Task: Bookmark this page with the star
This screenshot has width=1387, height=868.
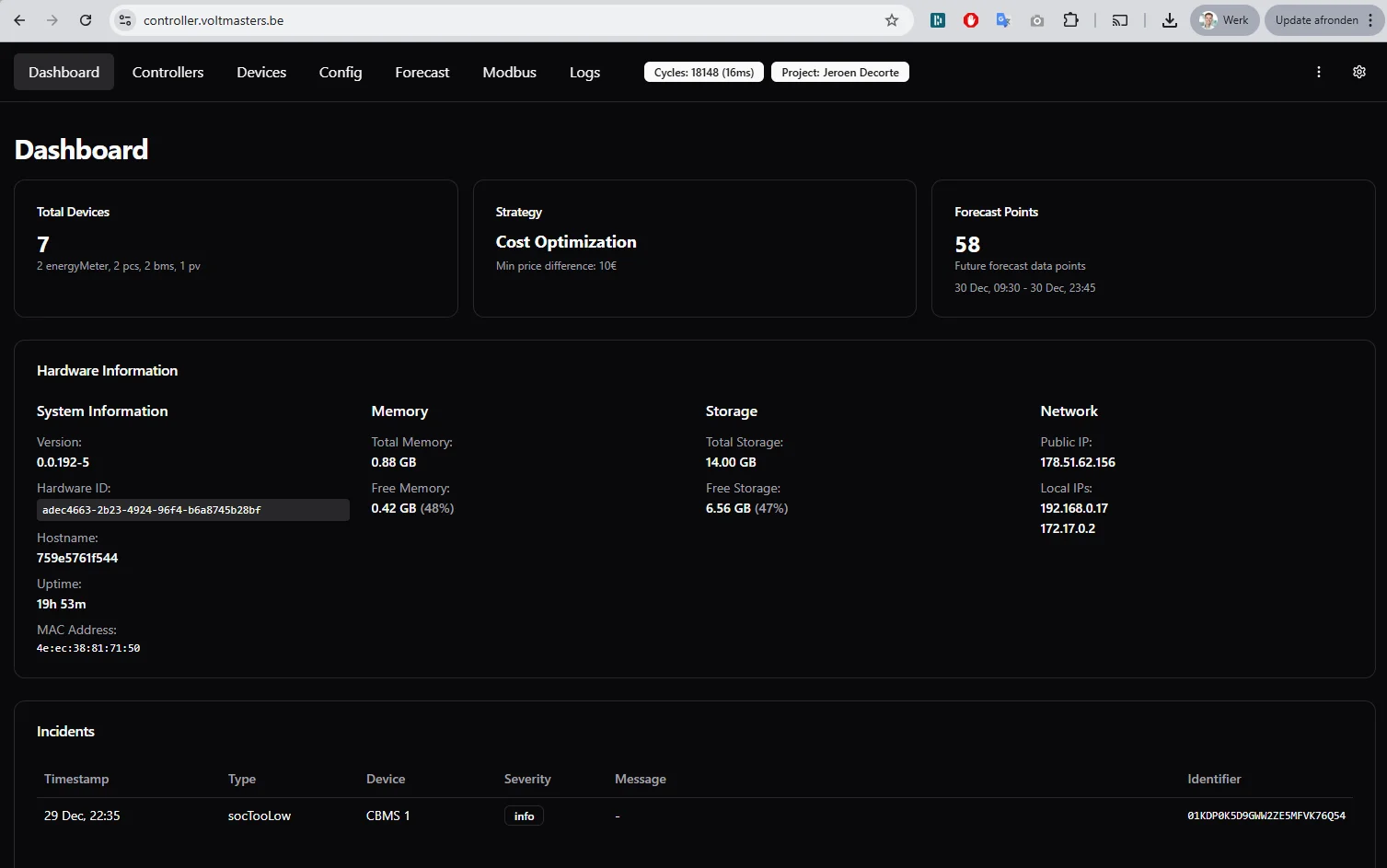Action: [892, 20]
